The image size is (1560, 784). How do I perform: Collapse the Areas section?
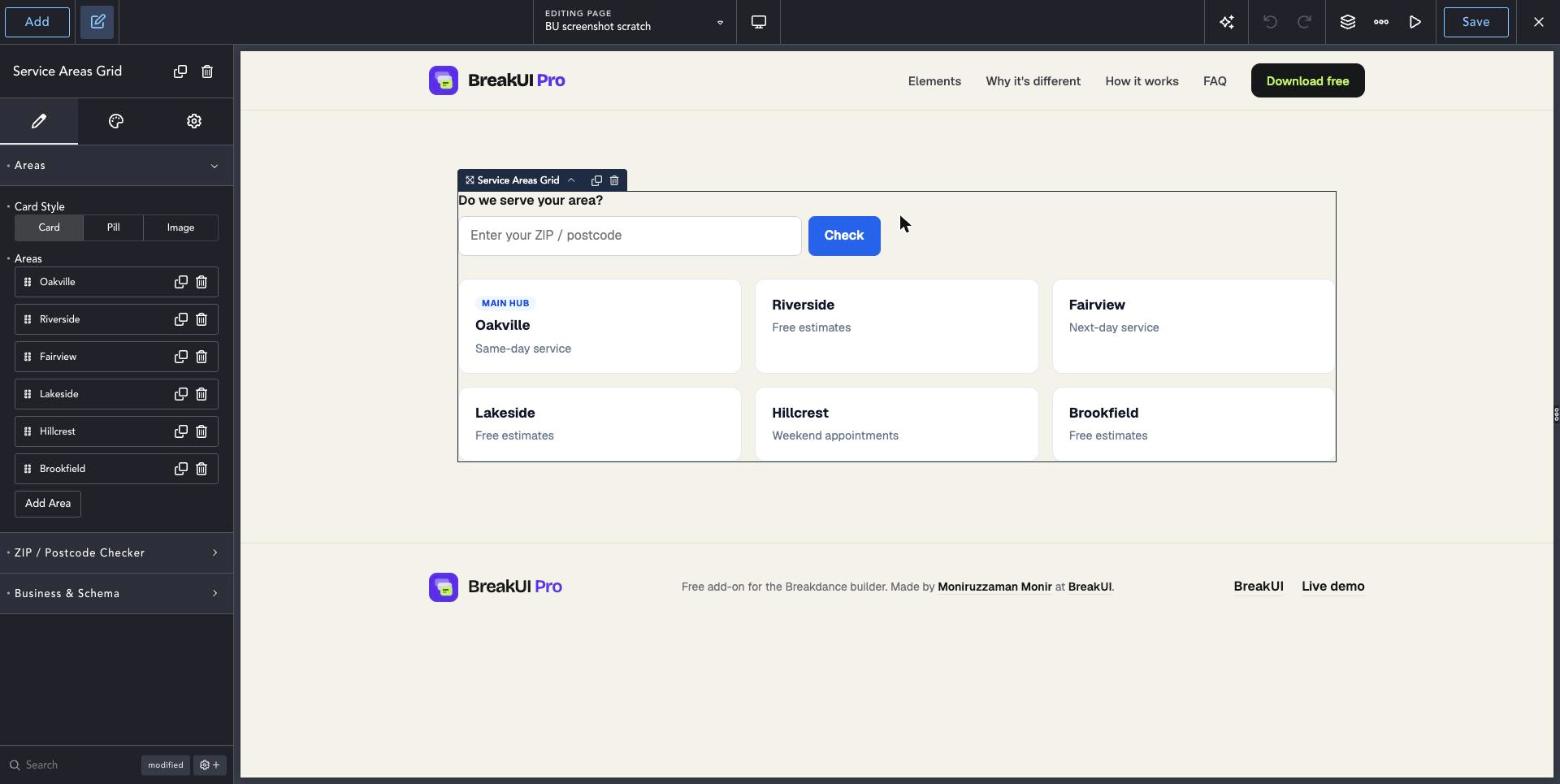[x=116, y=166]
